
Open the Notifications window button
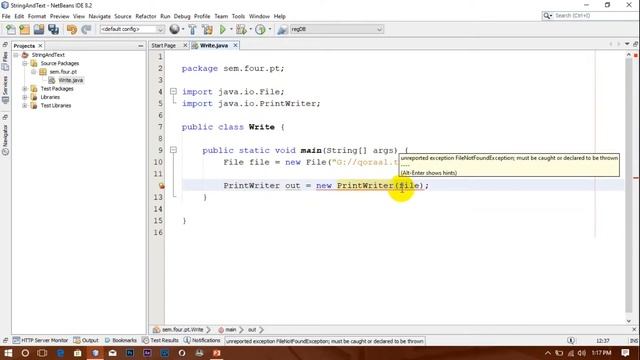click(x=202, y=340)
